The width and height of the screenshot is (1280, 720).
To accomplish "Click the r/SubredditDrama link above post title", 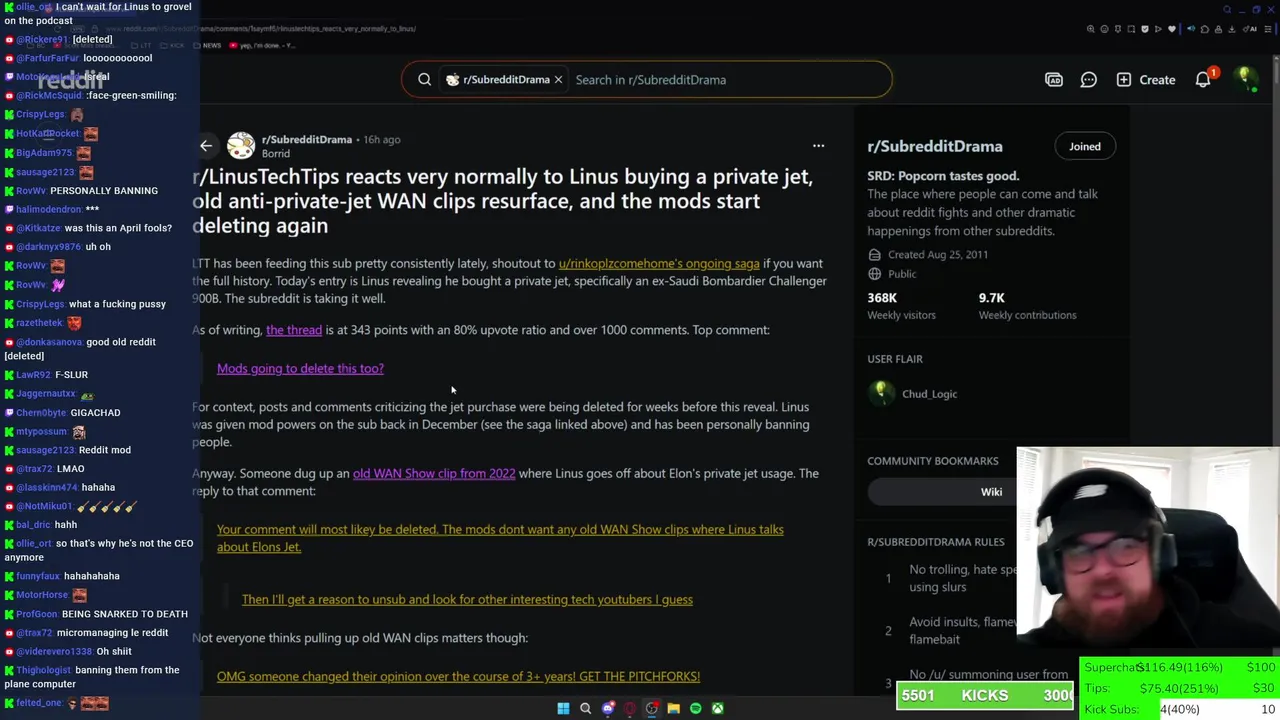I will click(307, 139).
